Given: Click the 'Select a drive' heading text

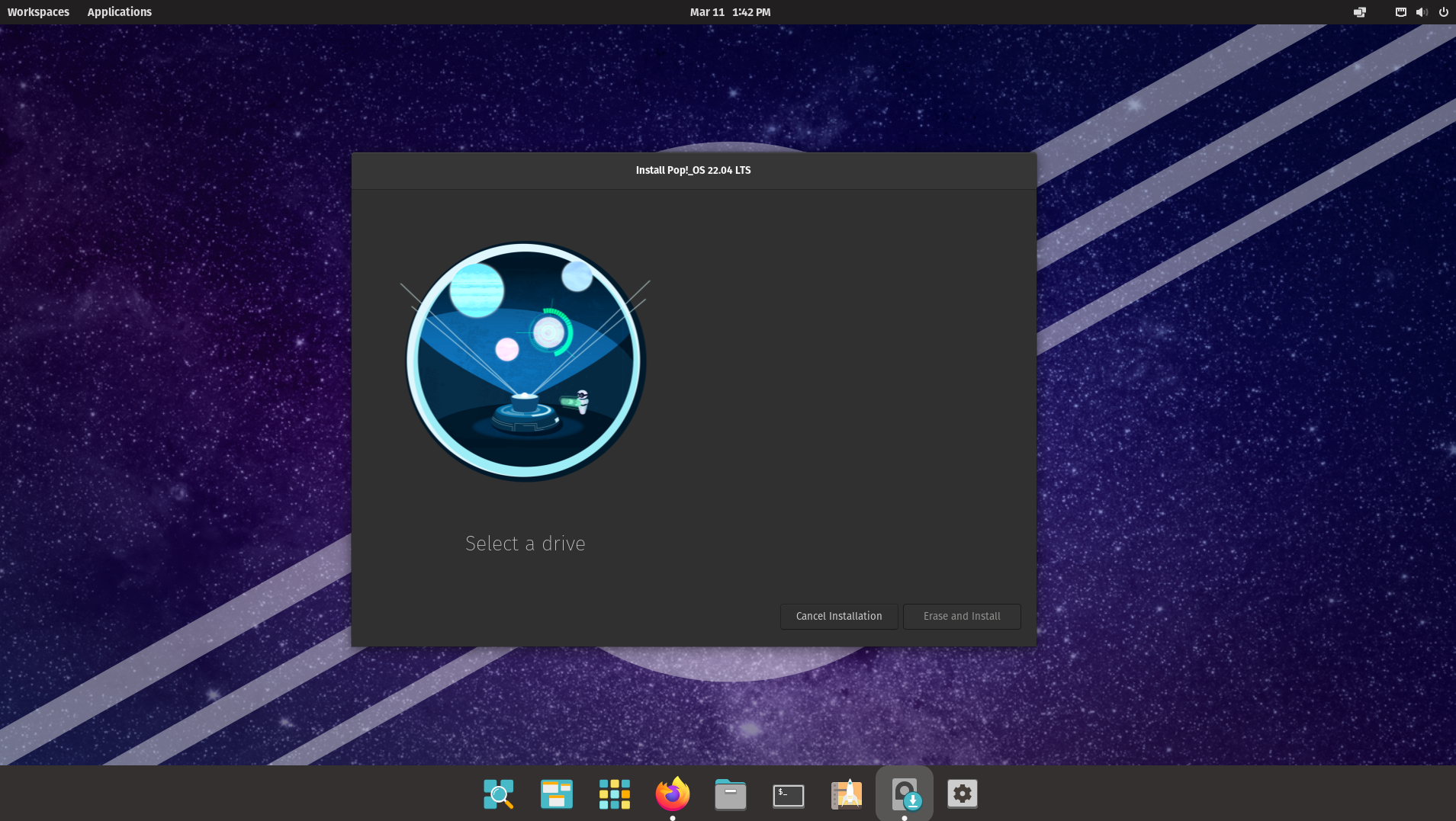Looking at the screenshot, I should [x=526, y=544].
